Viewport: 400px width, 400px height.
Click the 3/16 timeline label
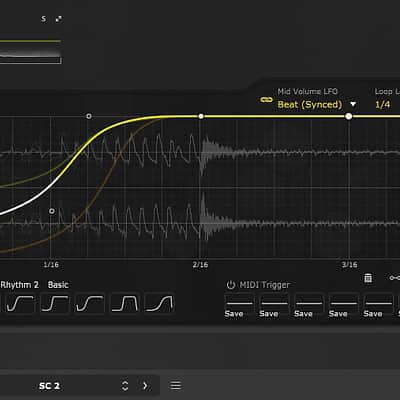click(x=349, y=265)
